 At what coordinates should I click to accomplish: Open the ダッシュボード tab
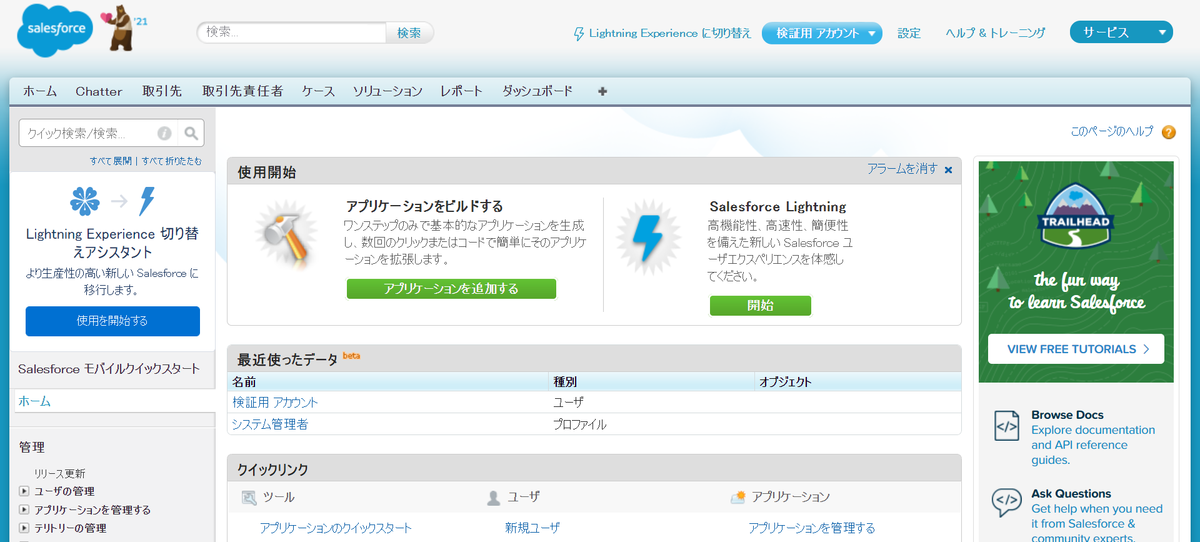(x=538, y=91)
